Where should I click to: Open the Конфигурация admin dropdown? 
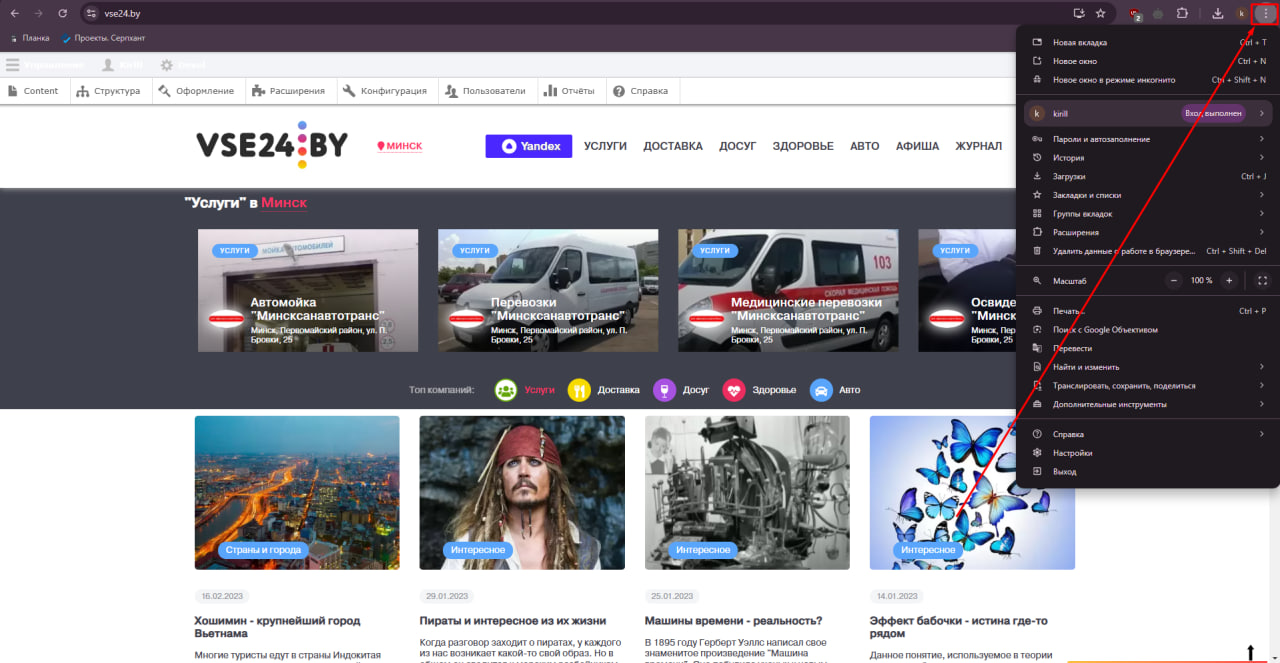click(385, 91)
